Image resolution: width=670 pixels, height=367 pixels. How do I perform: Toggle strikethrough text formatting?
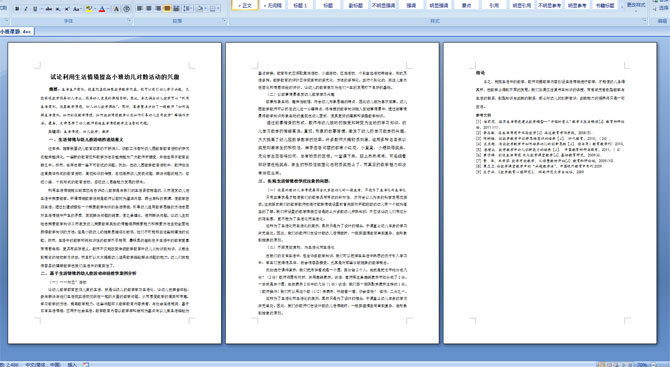click(x=48, y=9)
